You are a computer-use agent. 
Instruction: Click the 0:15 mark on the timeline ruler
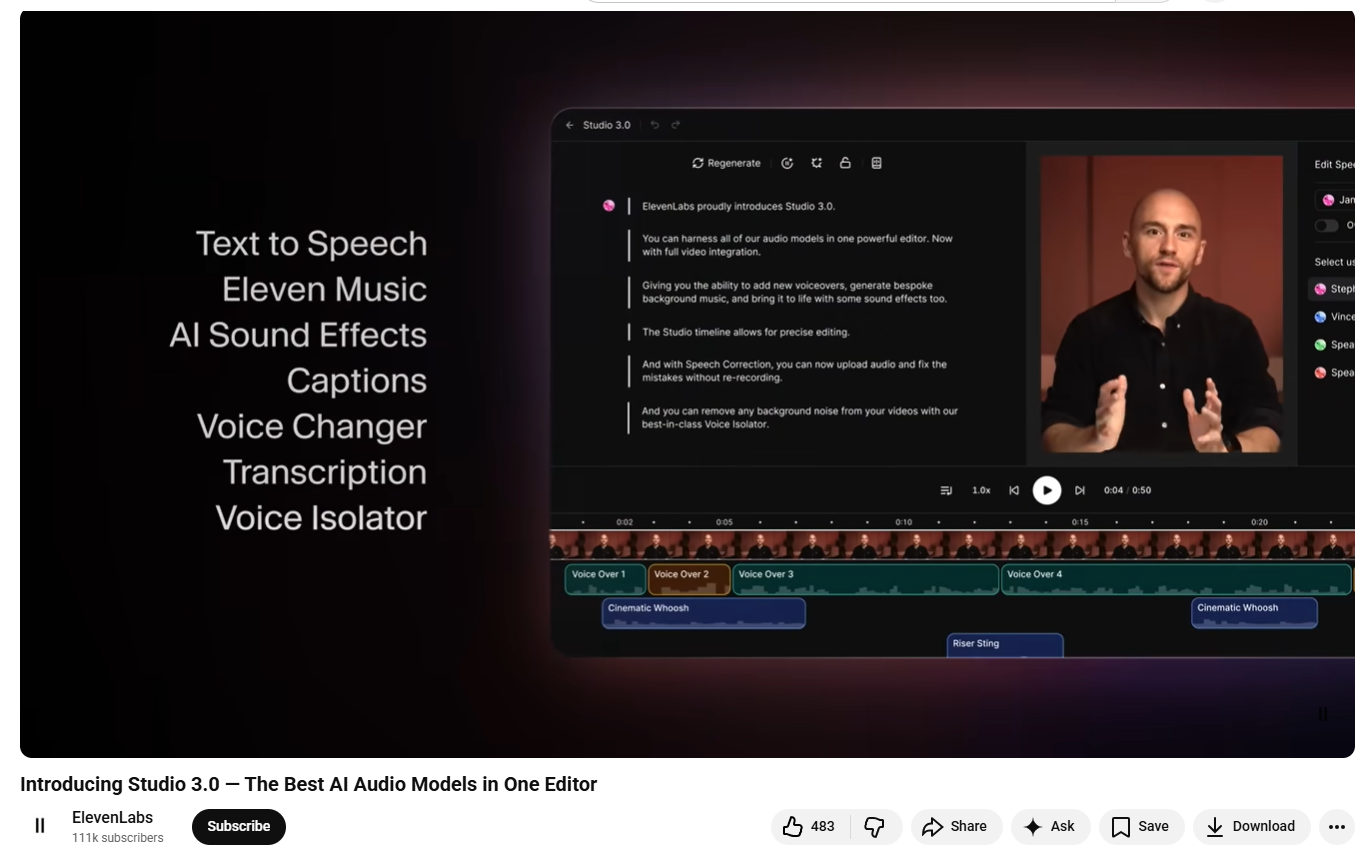1080,522
